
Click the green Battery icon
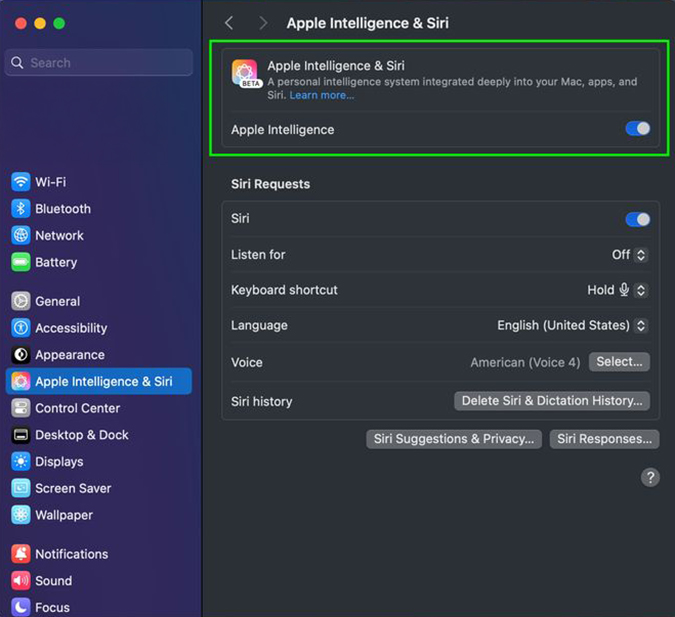(21, 262)
